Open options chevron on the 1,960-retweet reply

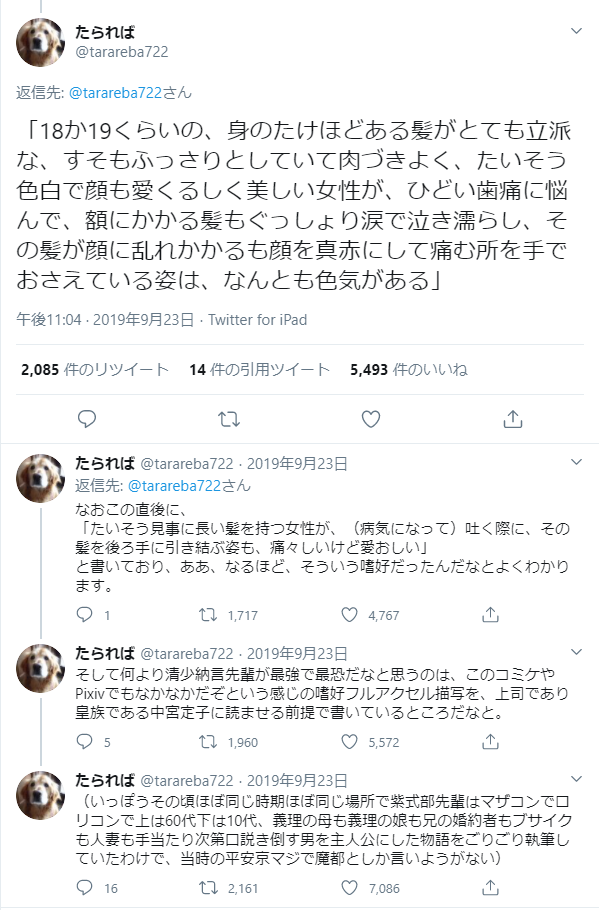[576, 652]
